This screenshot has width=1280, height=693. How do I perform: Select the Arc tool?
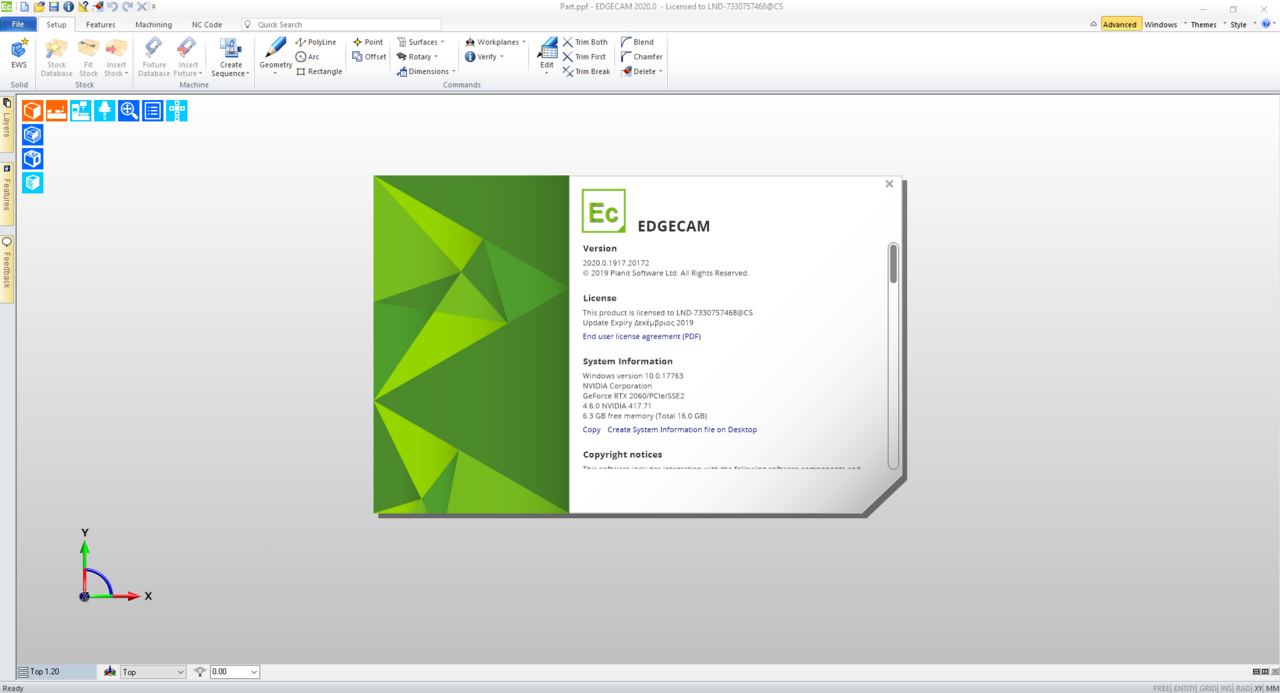click(308, 57)
